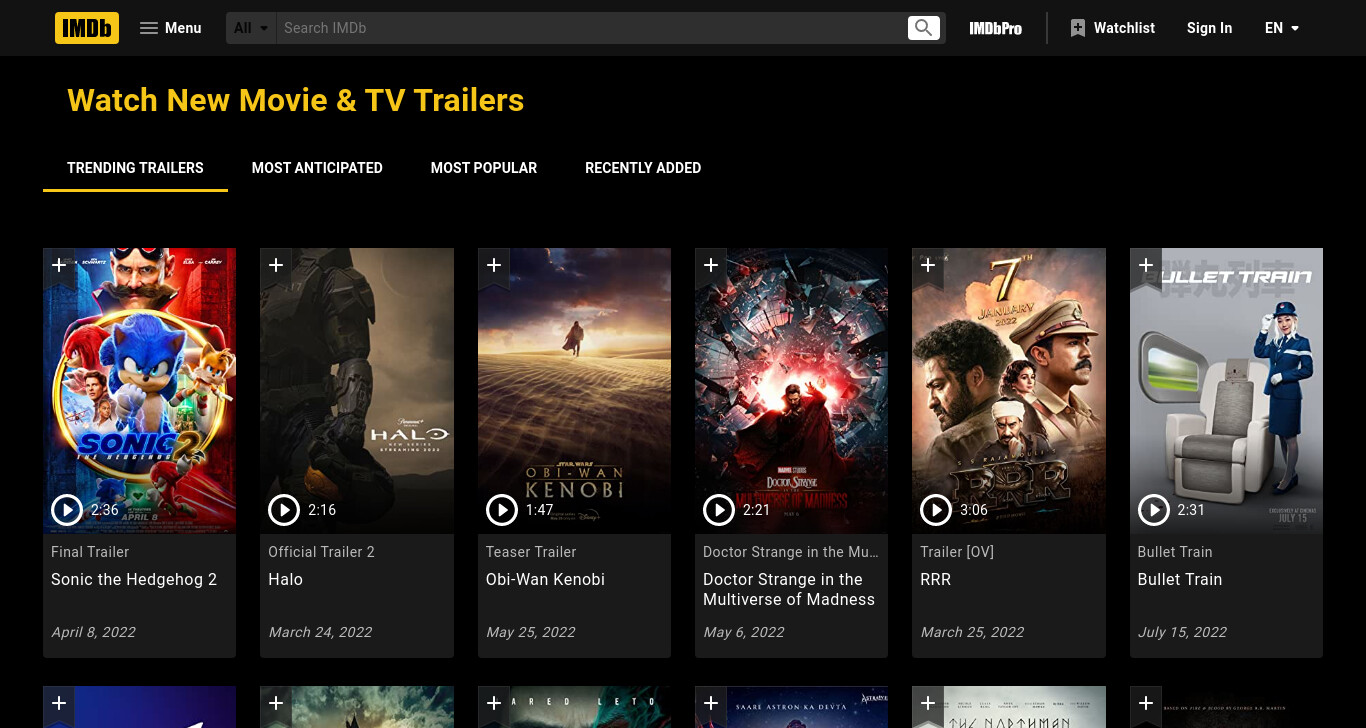
Task: Add Obi-Wan Kenobi to watchlist
Action: click(494, 267)
